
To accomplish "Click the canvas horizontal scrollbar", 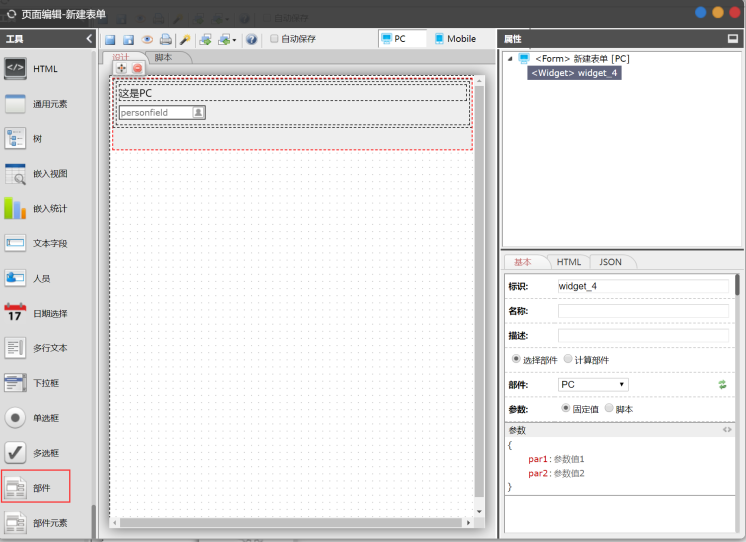I will (x=291, y=522).
